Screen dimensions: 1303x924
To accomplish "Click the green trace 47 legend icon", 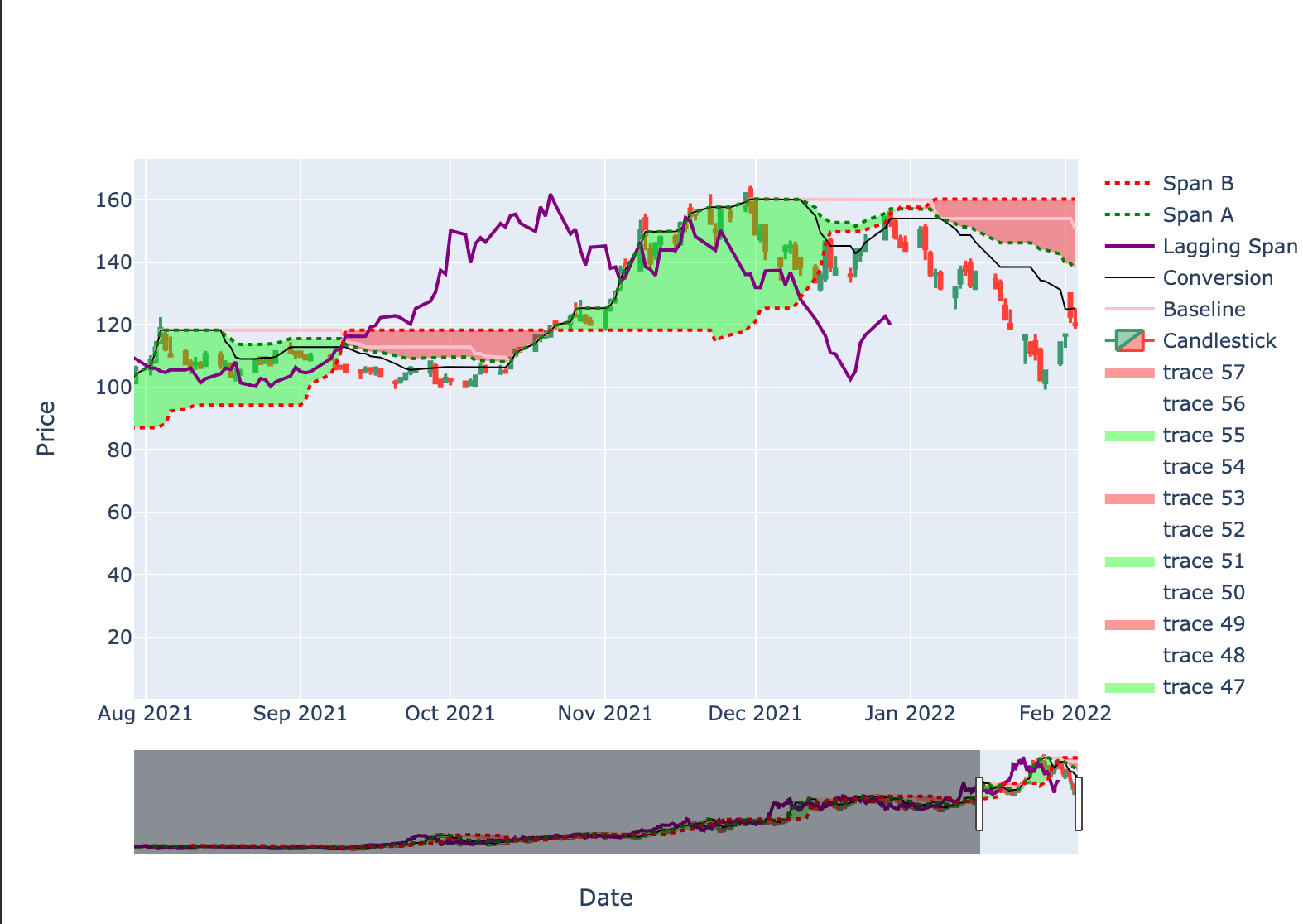I will [x=1129, y=687].
